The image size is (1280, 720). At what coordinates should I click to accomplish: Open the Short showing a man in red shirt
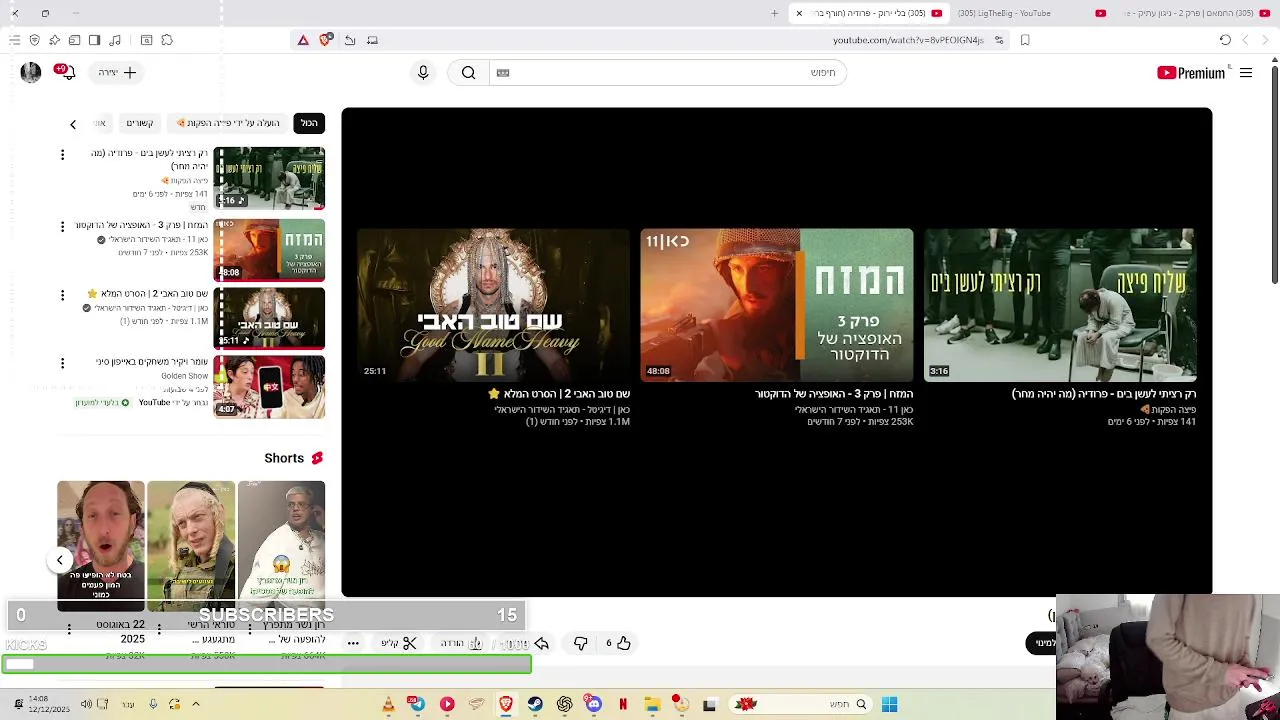[101, 546]
